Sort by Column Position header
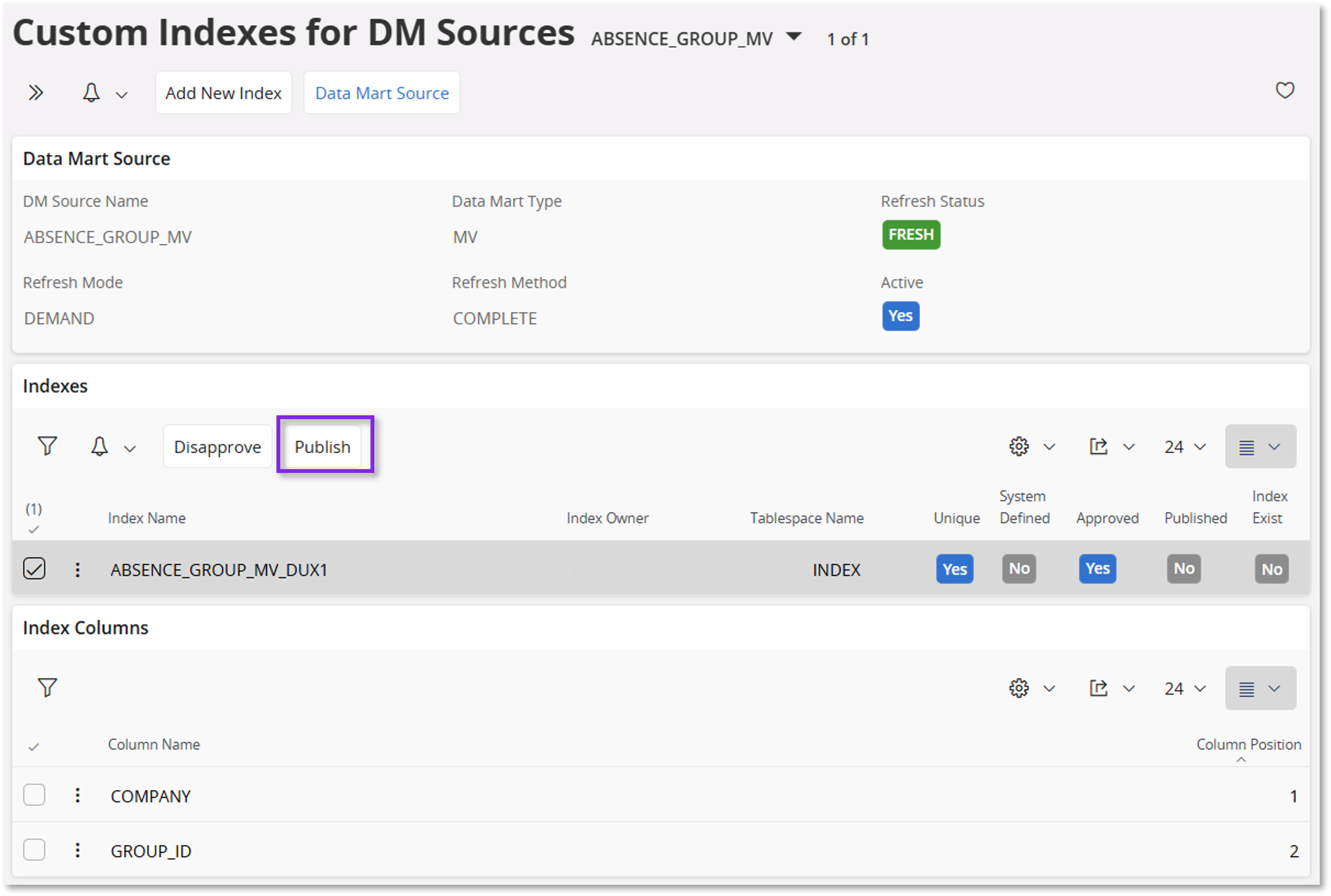1331x896 pixels. [x=1249, y=744]
